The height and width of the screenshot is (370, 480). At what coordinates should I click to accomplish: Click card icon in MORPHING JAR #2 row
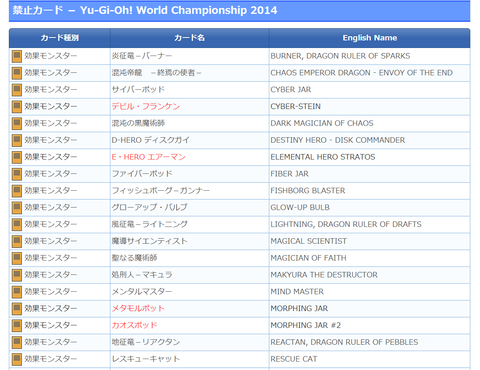pyautogui.click(x=17, y=326)
